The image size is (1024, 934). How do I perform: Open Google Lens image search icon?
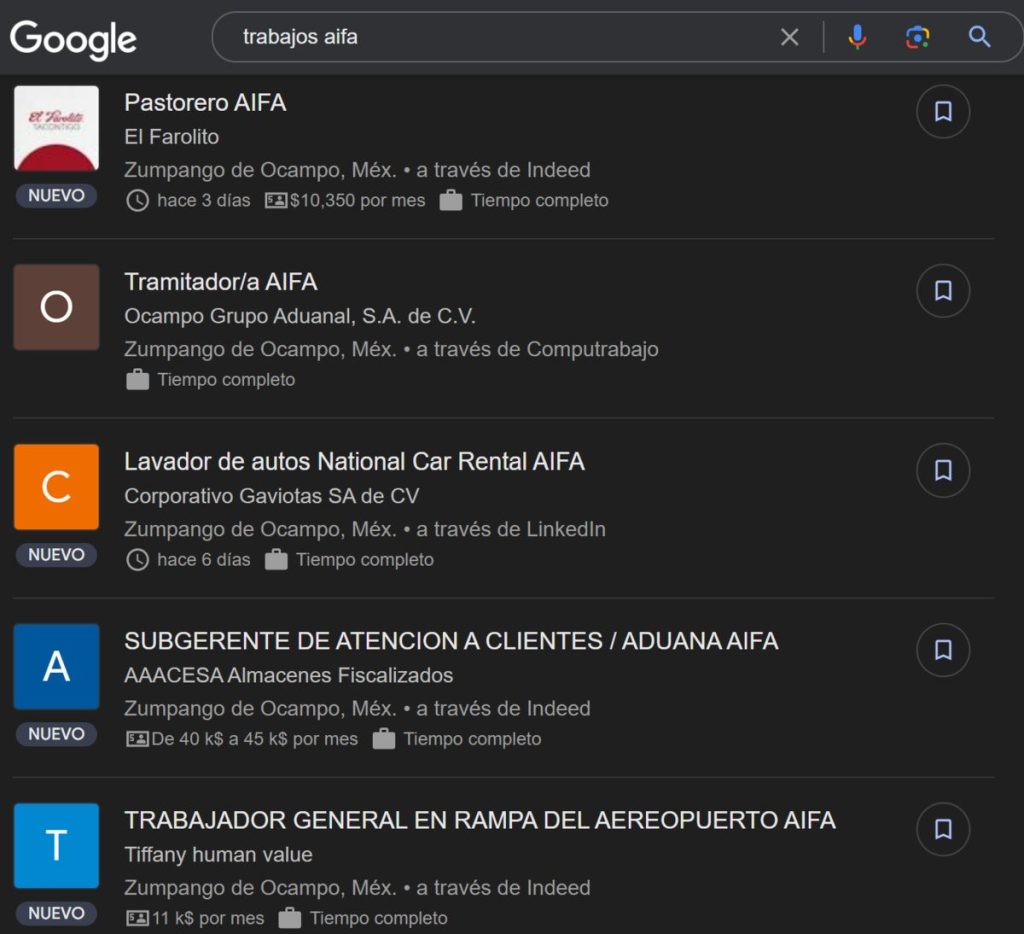918,37
